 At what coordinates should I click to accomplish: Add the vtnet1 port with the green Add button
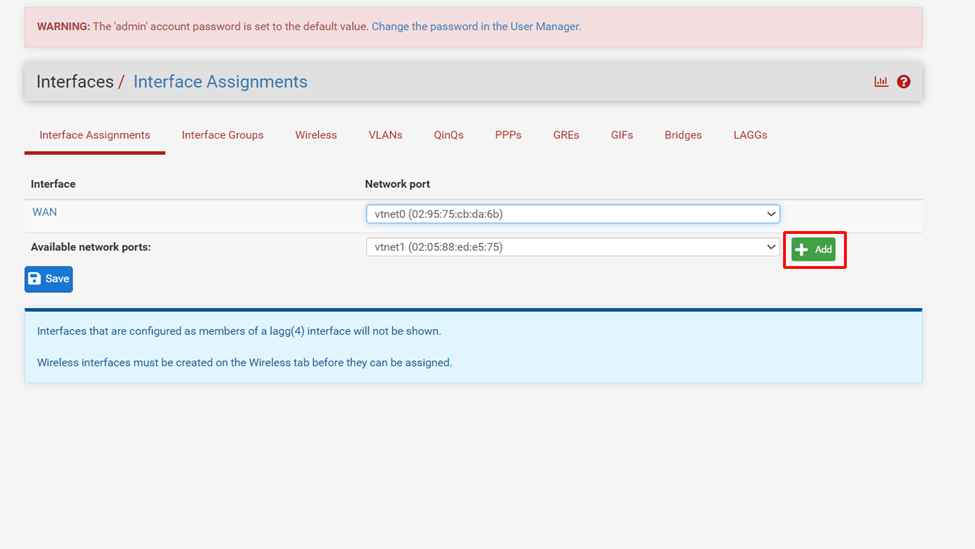click(x=813, y=249)
